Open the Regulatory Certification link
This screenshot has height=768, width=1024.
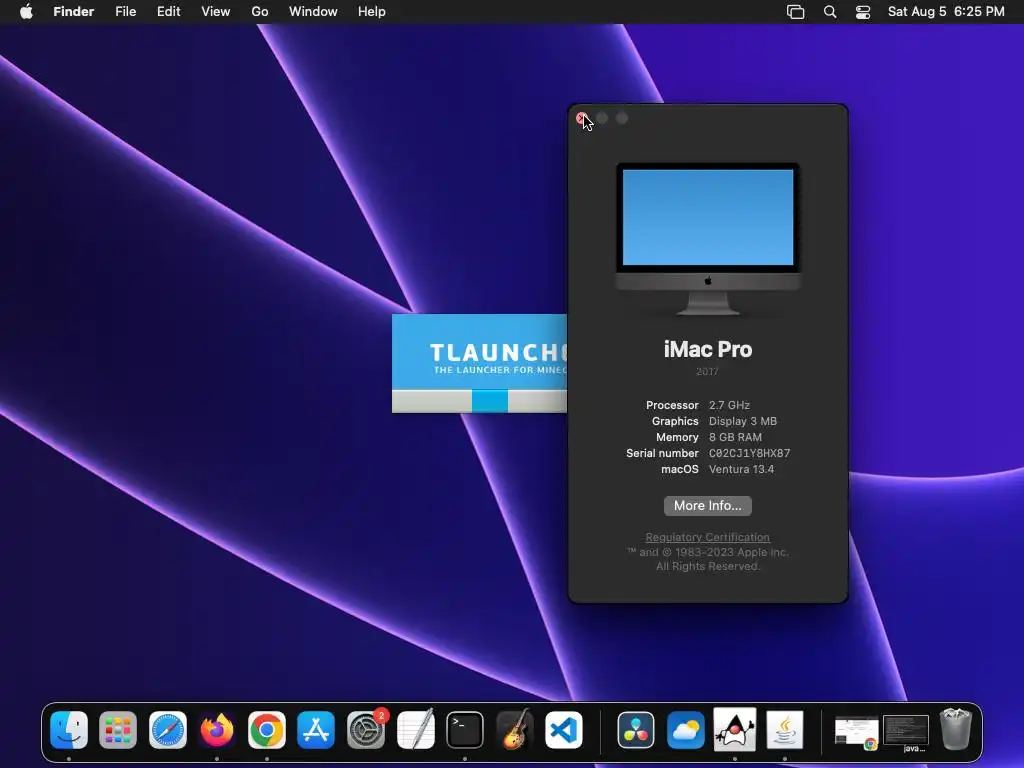click(708, 537)
